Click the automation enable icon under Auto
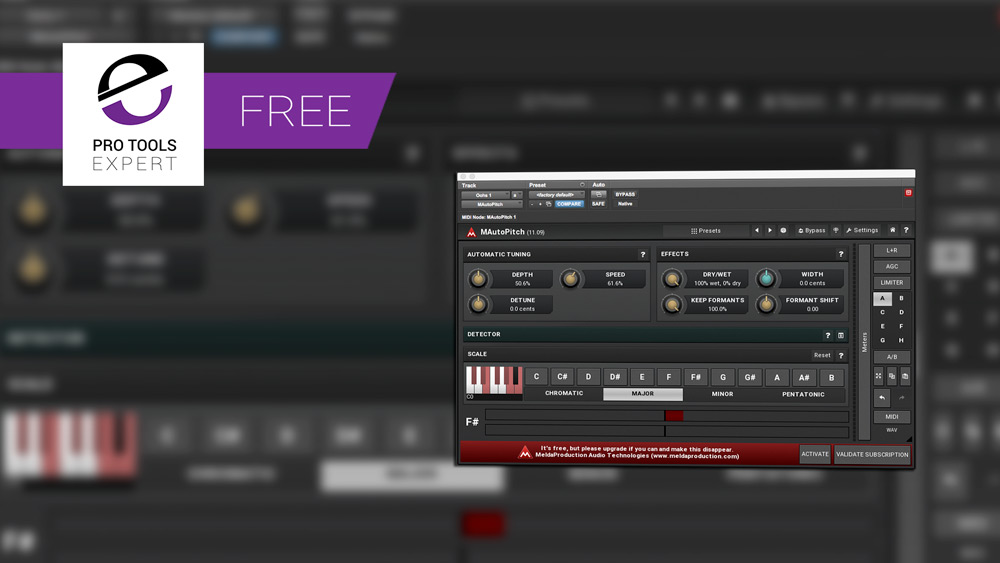The width and height of the screenshot is (1000, 563). [x=598, y=194]
